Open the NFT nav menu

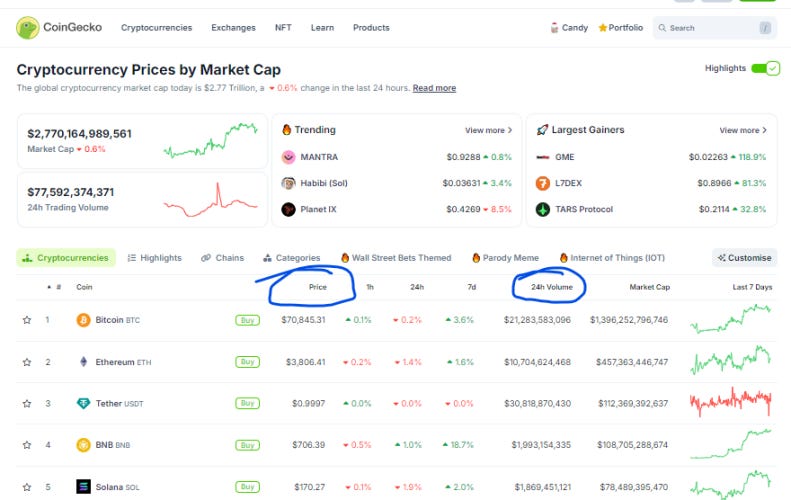click(283, 28)
